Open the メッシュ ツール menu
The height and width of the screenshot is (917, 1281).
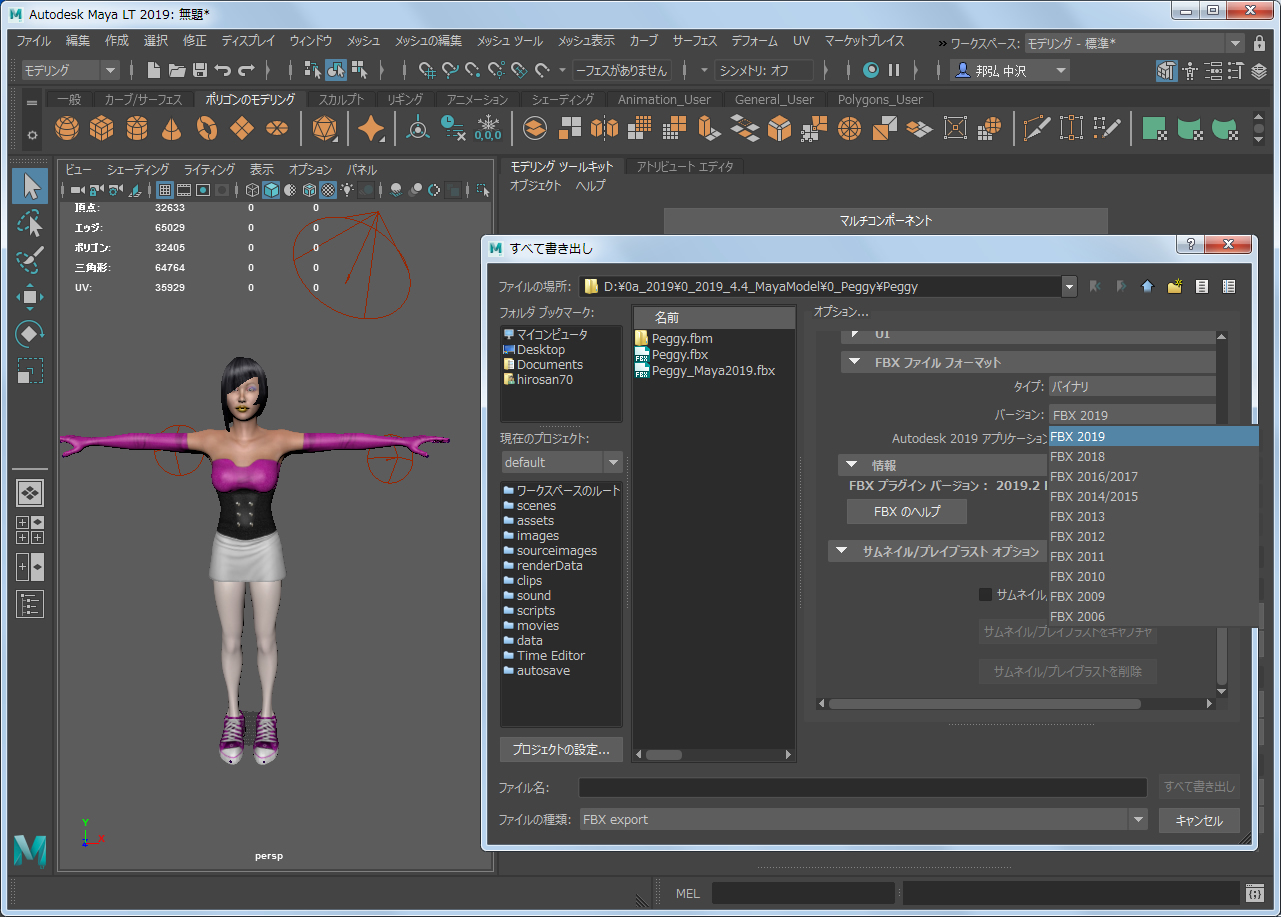(510, 41)
